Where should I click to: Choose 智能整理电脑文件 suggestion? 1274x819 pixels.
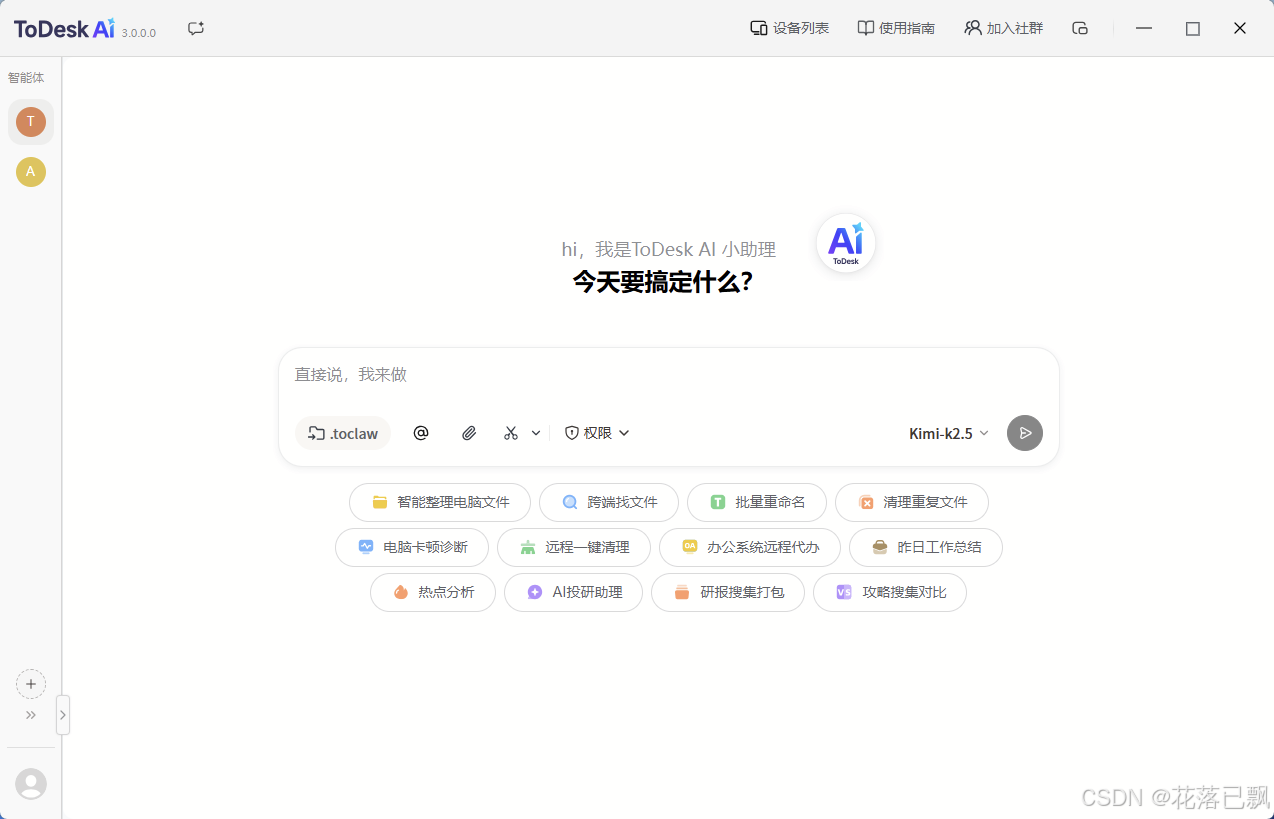pos(440,502)
